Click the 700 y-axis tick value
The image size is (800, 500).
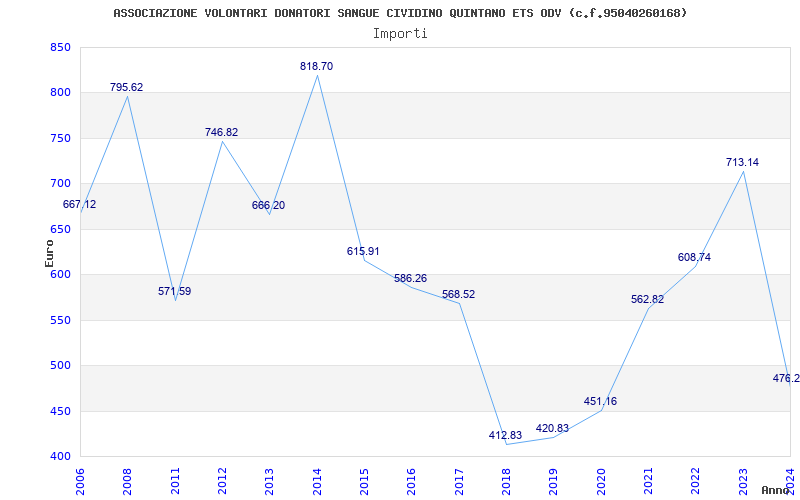[60, 184]
